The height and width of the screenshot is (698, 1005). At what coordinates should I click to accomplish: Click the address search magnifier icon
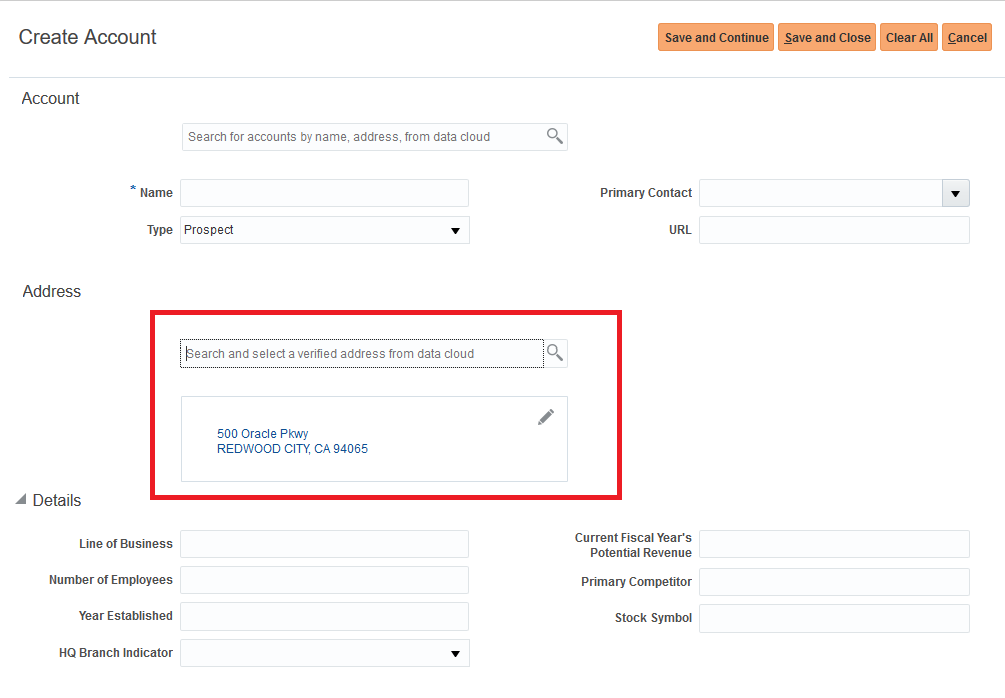555,353
